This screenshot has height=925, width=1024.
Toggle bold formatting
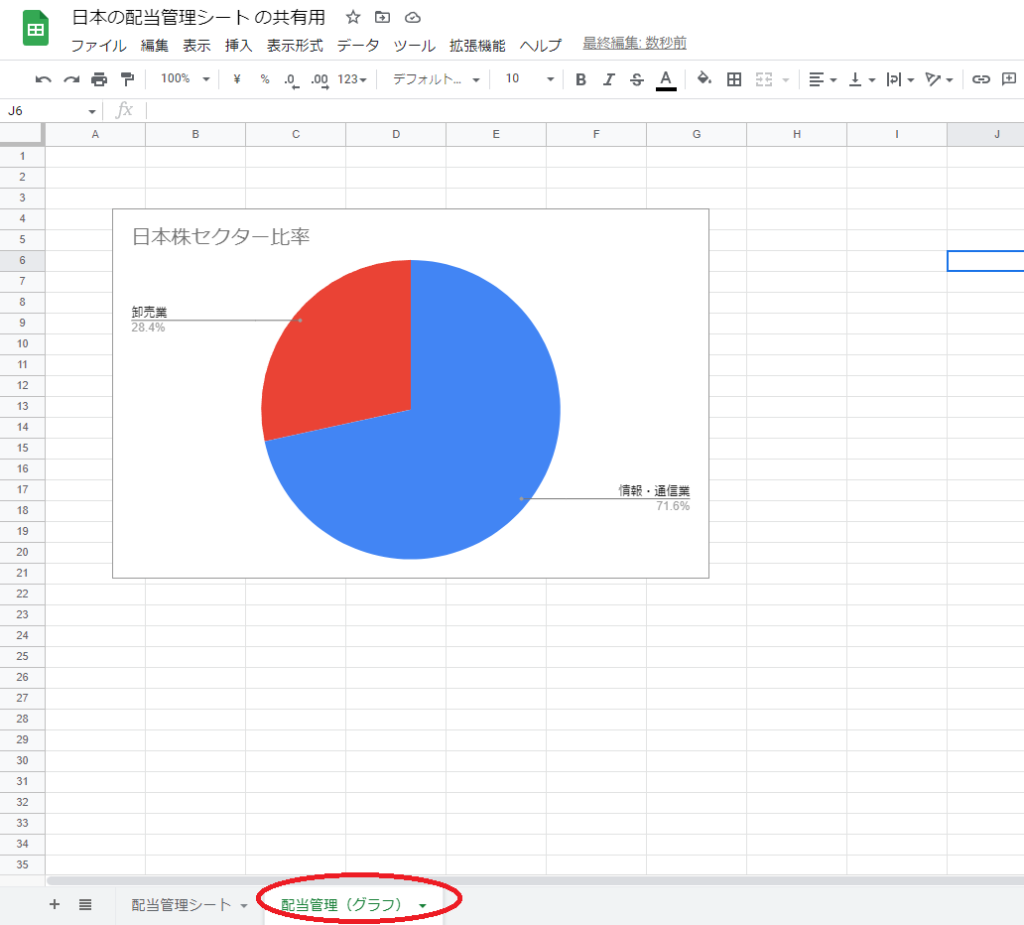tap(580, 79)
